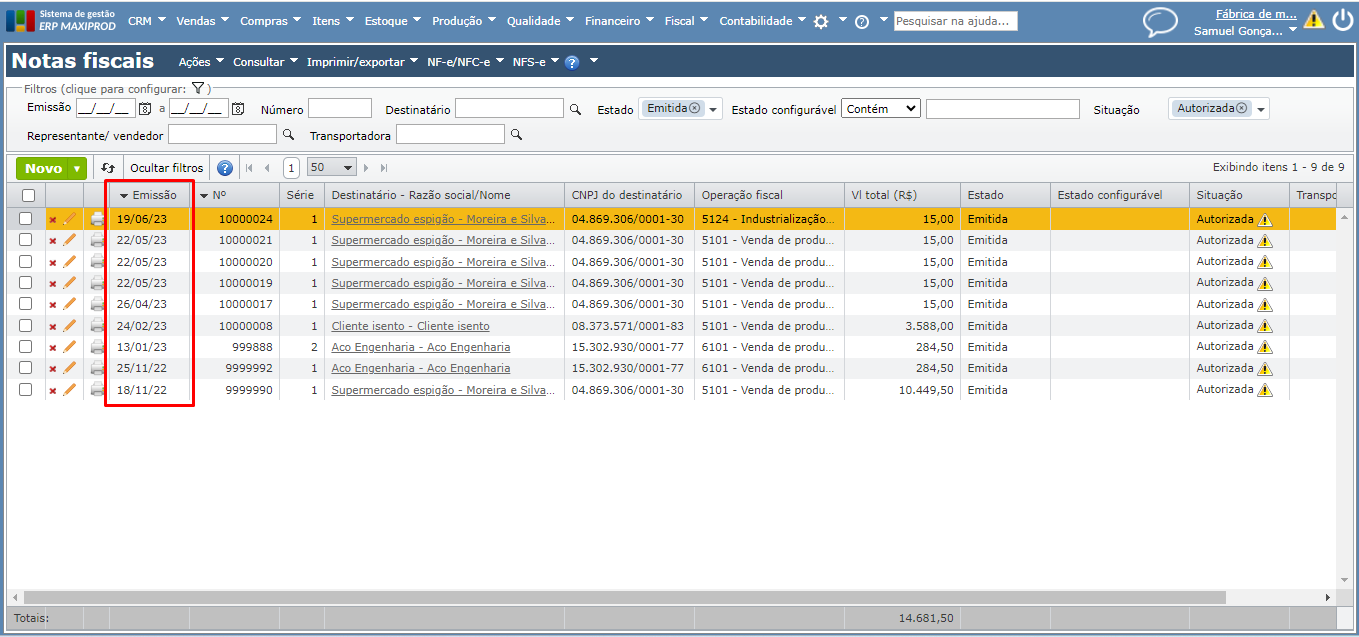1359x637 pixels.
Task: Click Ocultar filtros button
Action: pyautogui.click(x=166, y=168)
